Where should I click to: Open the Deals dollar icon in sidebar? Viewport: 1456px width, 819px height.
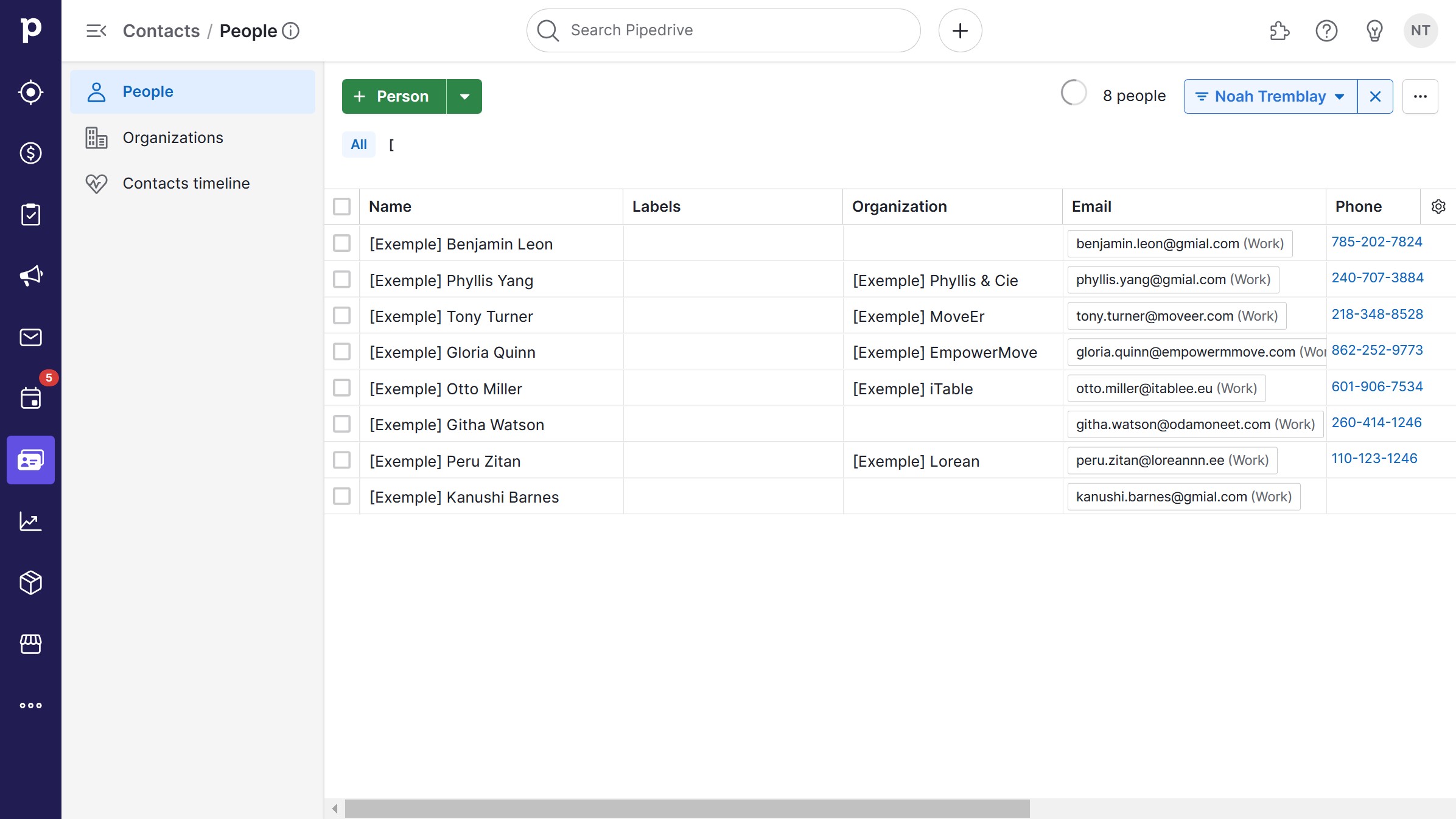click(30, 153)
